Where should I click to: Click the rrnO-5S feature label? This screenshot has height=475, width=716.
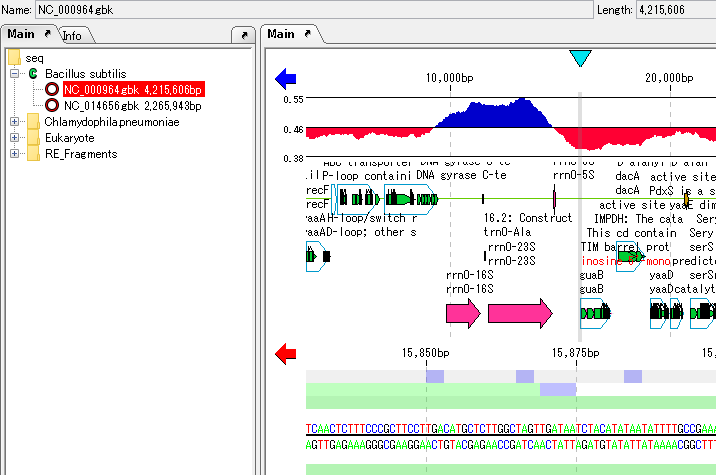574,175
